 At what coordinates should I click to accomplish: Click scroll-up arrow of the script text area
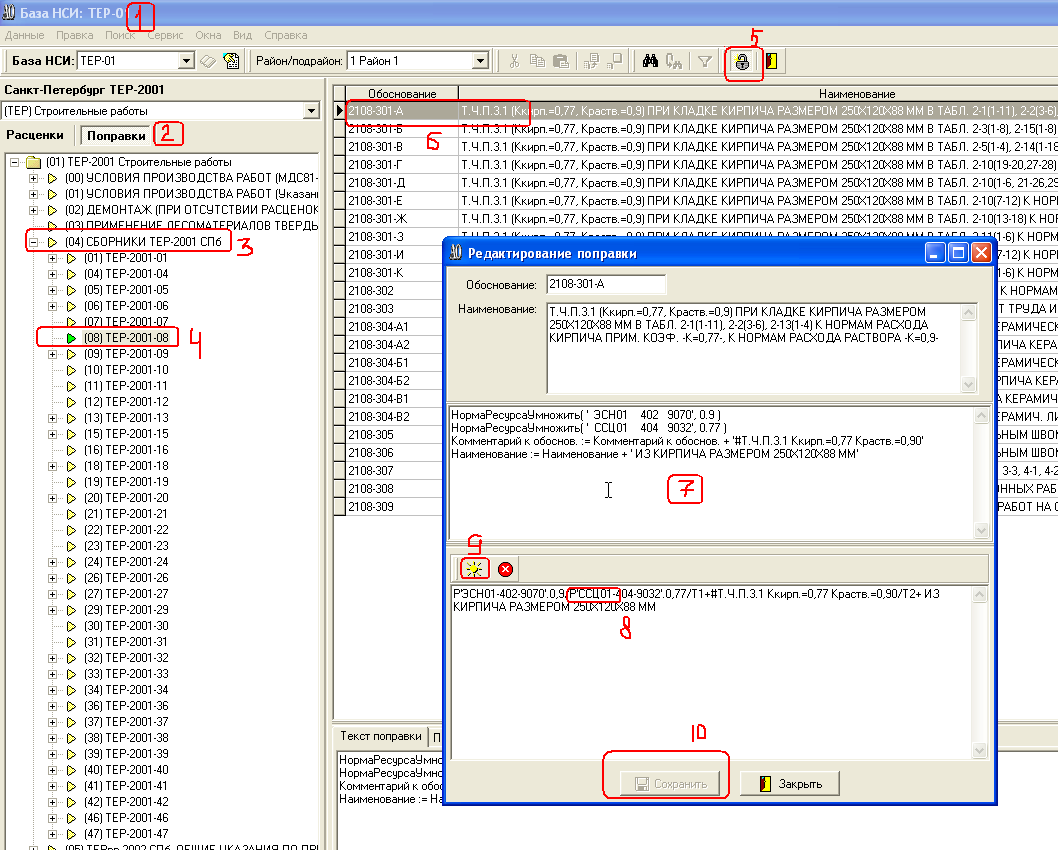coord(982,416)
